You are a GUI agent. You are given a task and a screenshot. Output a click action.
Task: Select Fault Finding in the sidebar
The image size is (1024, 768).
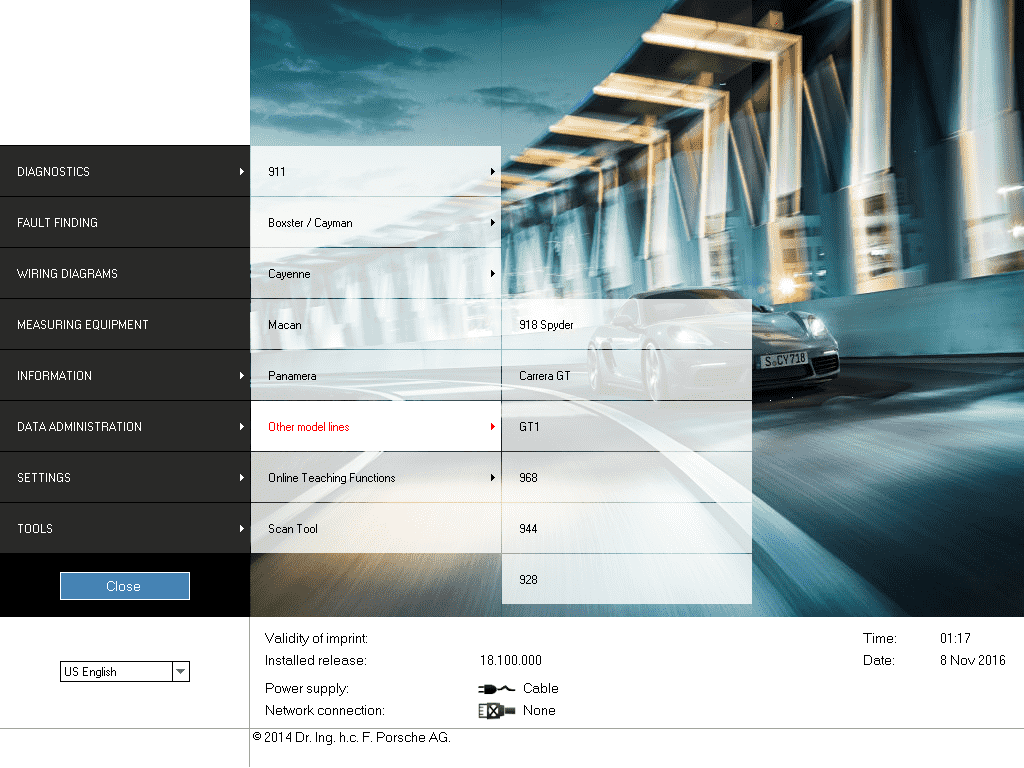coord(125,223)
